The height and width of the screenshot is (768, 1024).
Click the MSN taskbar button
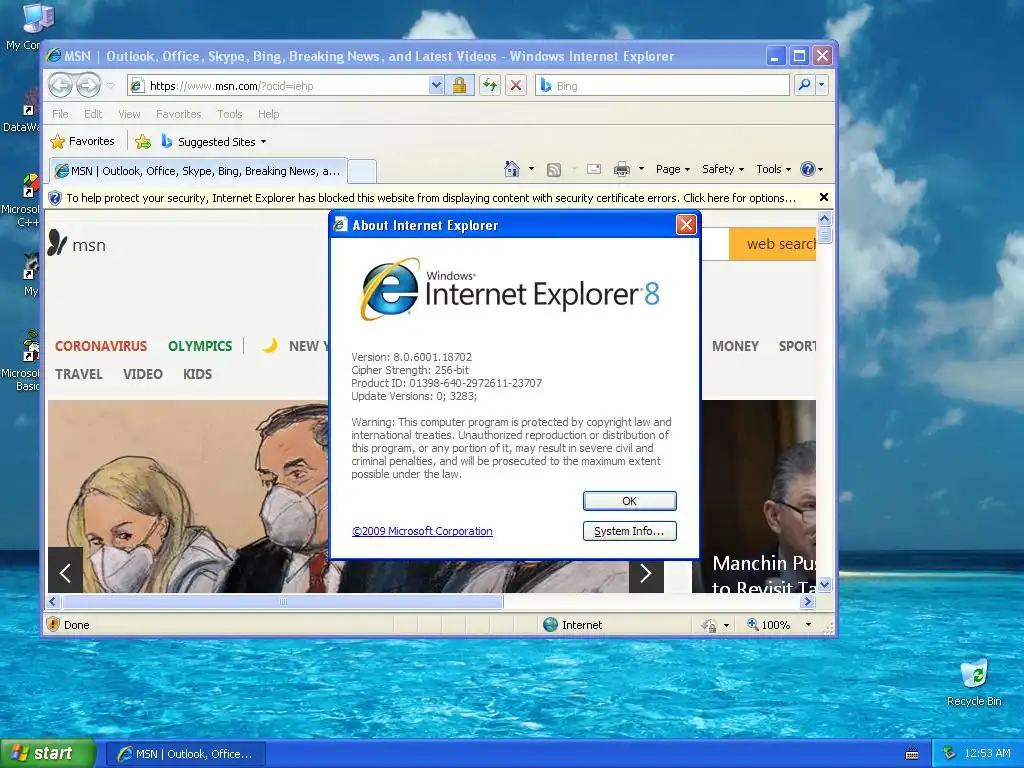(185, 754)
